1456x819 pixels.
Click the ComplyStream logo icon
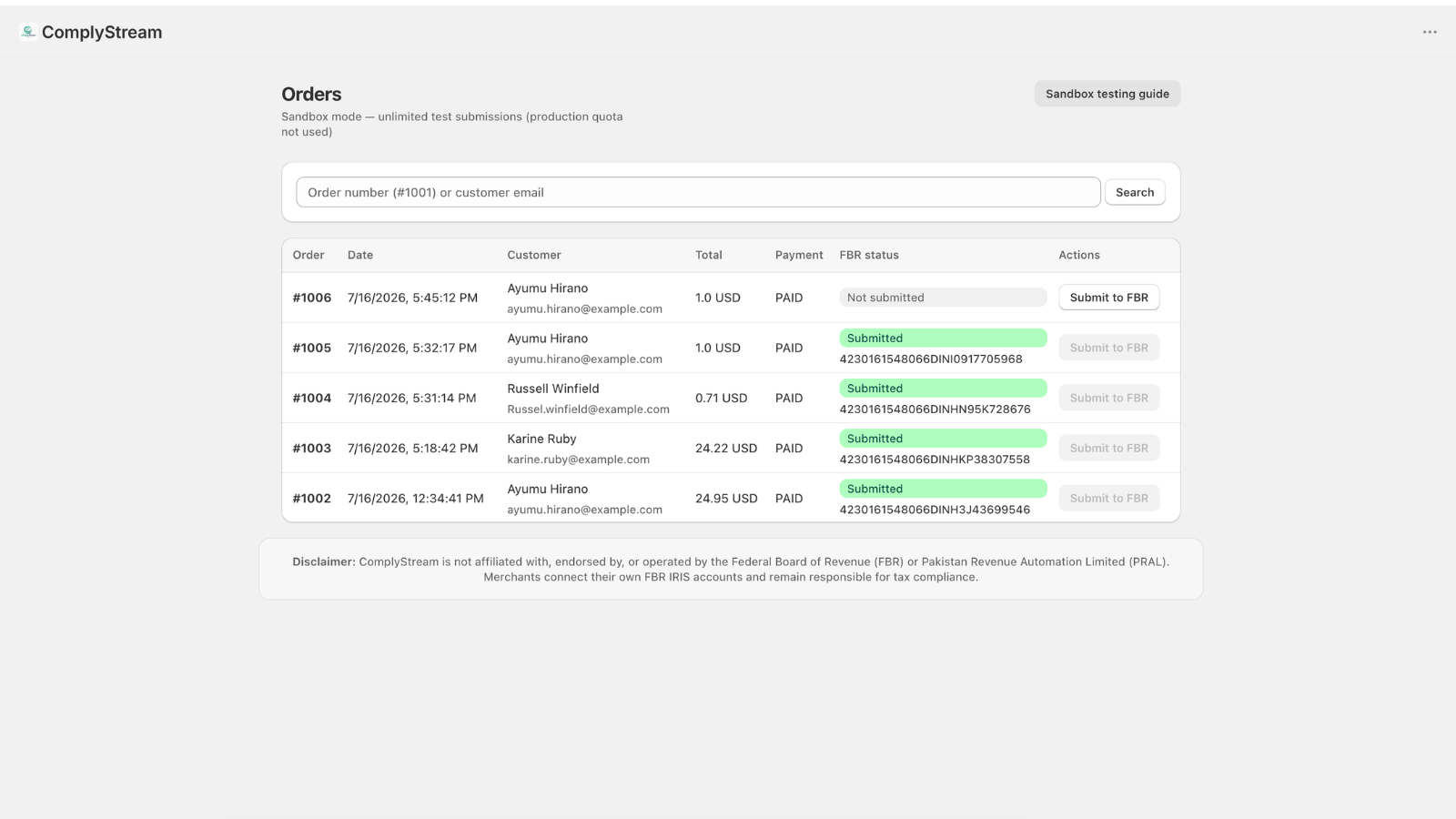pyautogui.click(x=28, y=32)
